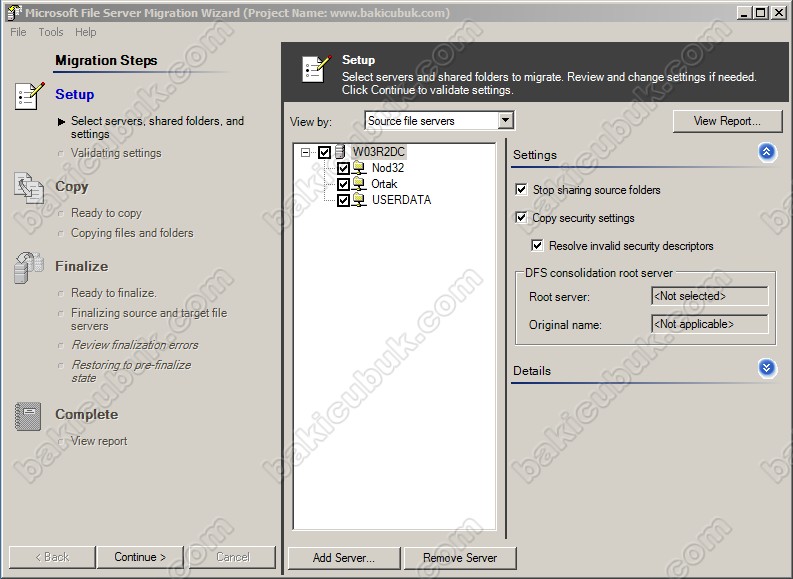Click the Back button
This screenshot has width=793, height=579.
point(53,557)
